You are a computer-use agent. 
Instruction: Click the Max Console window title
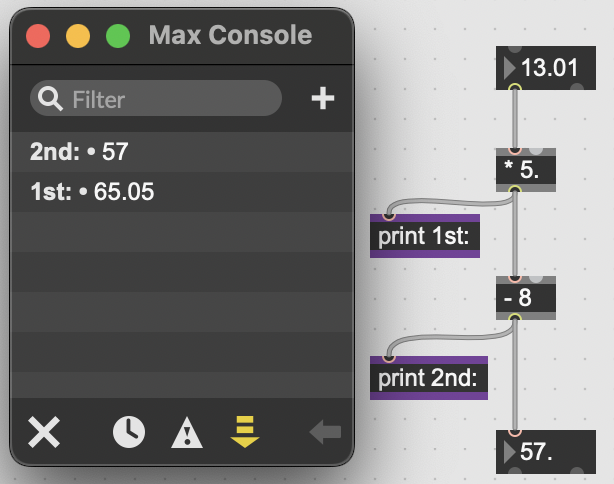click(x=230, y=37)
